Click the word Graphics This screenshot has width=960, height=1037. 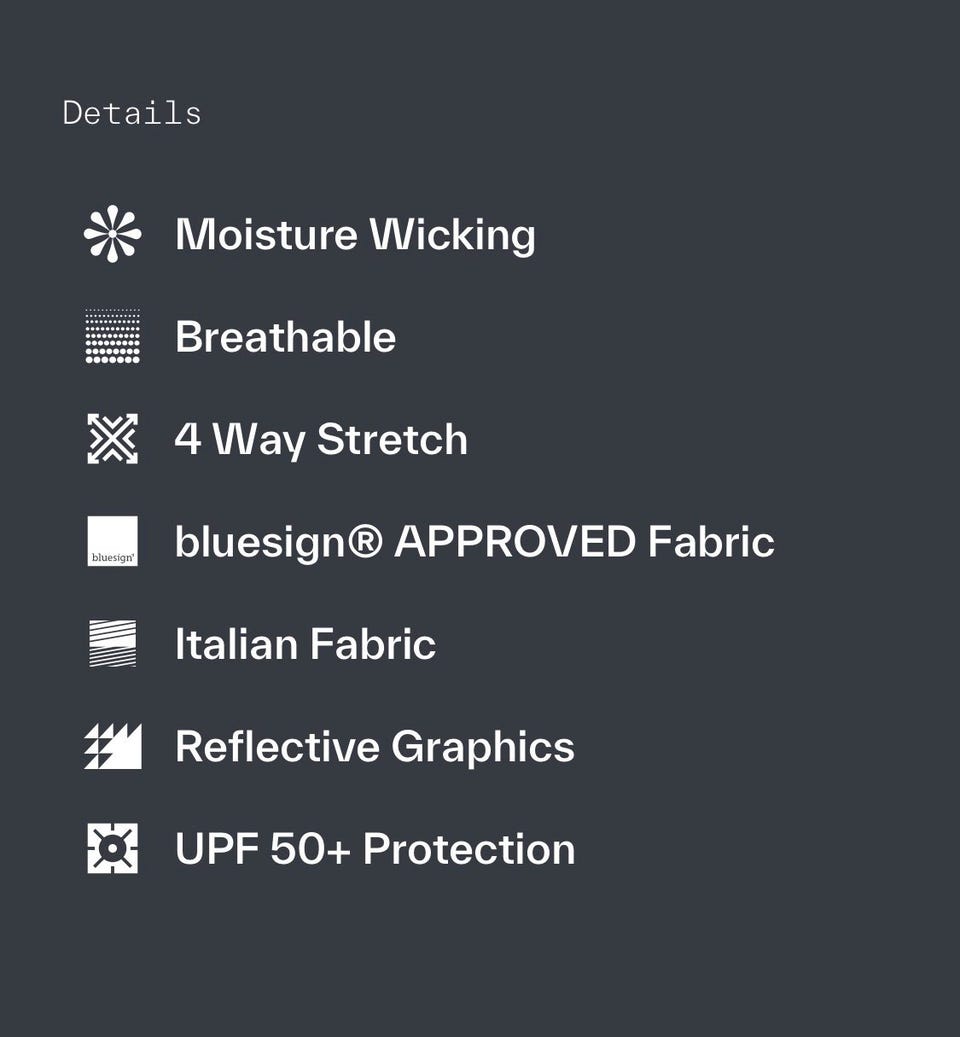[x=482, y=747]
